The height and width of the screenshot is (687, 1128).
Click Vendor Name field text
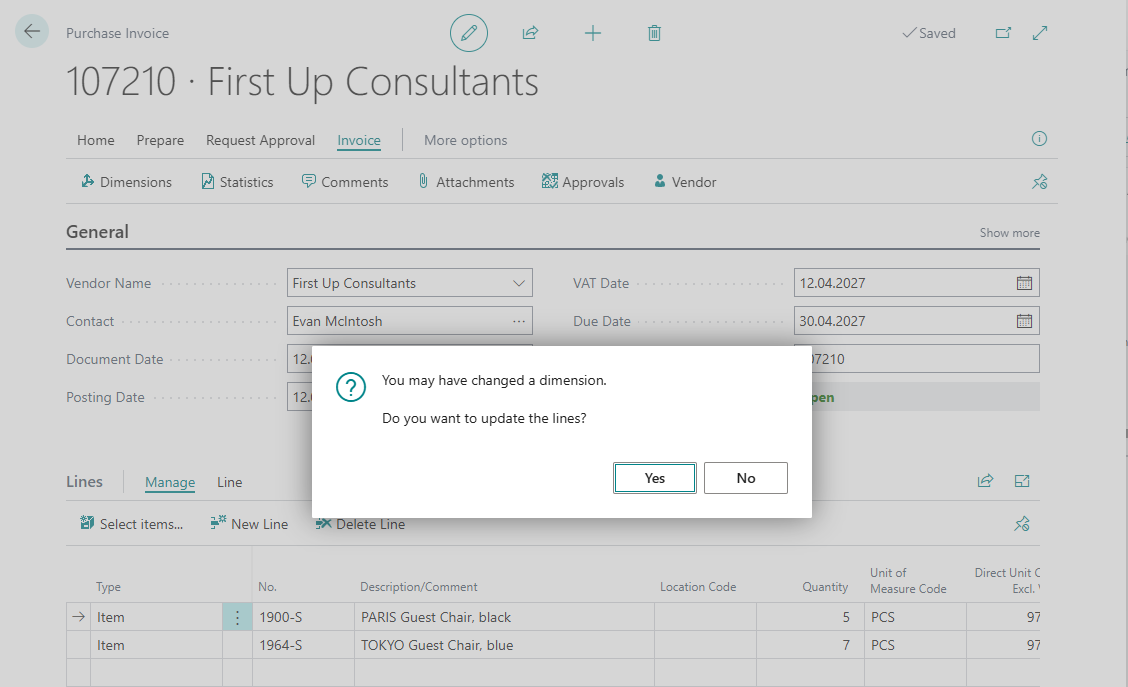354,283
